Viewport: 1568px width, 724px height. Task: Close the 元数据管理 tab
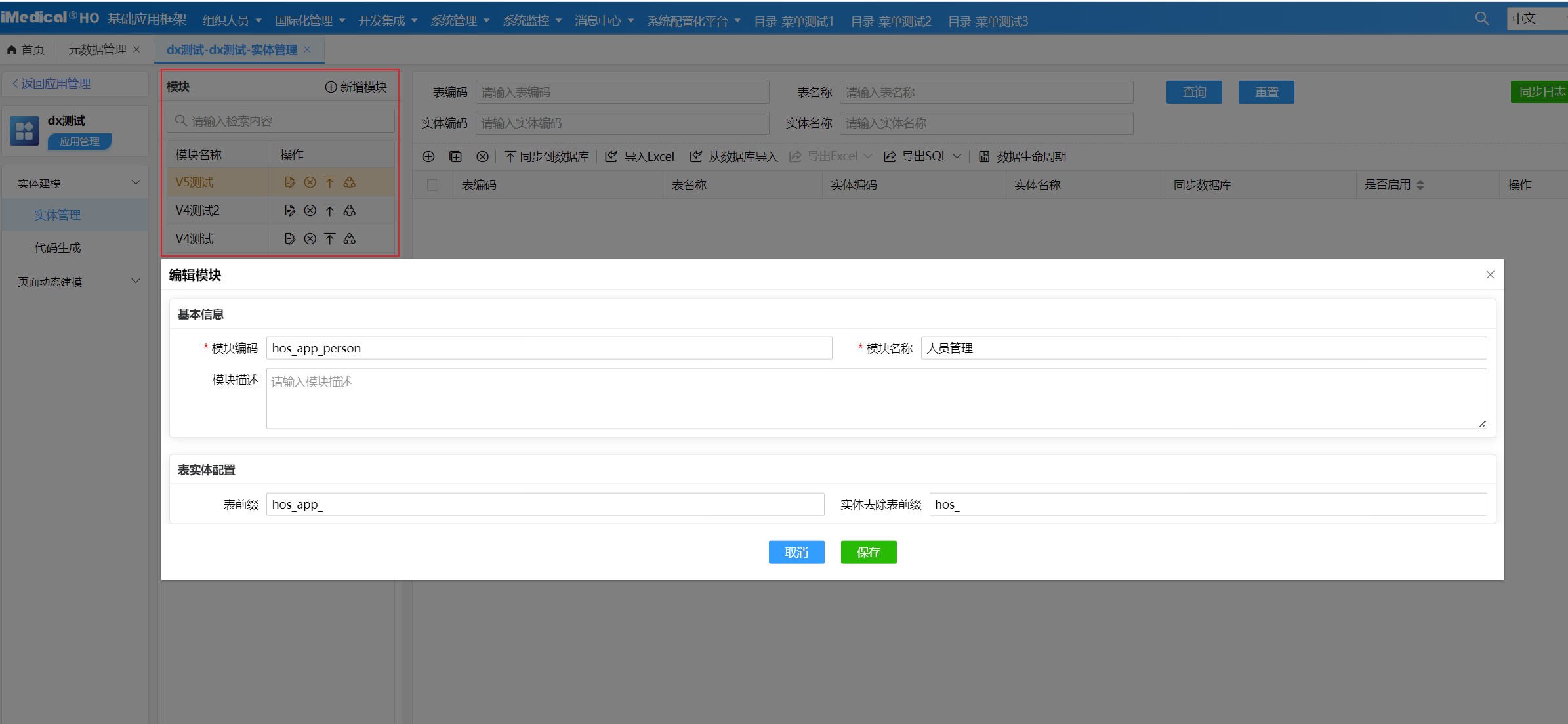pos(136,49)
